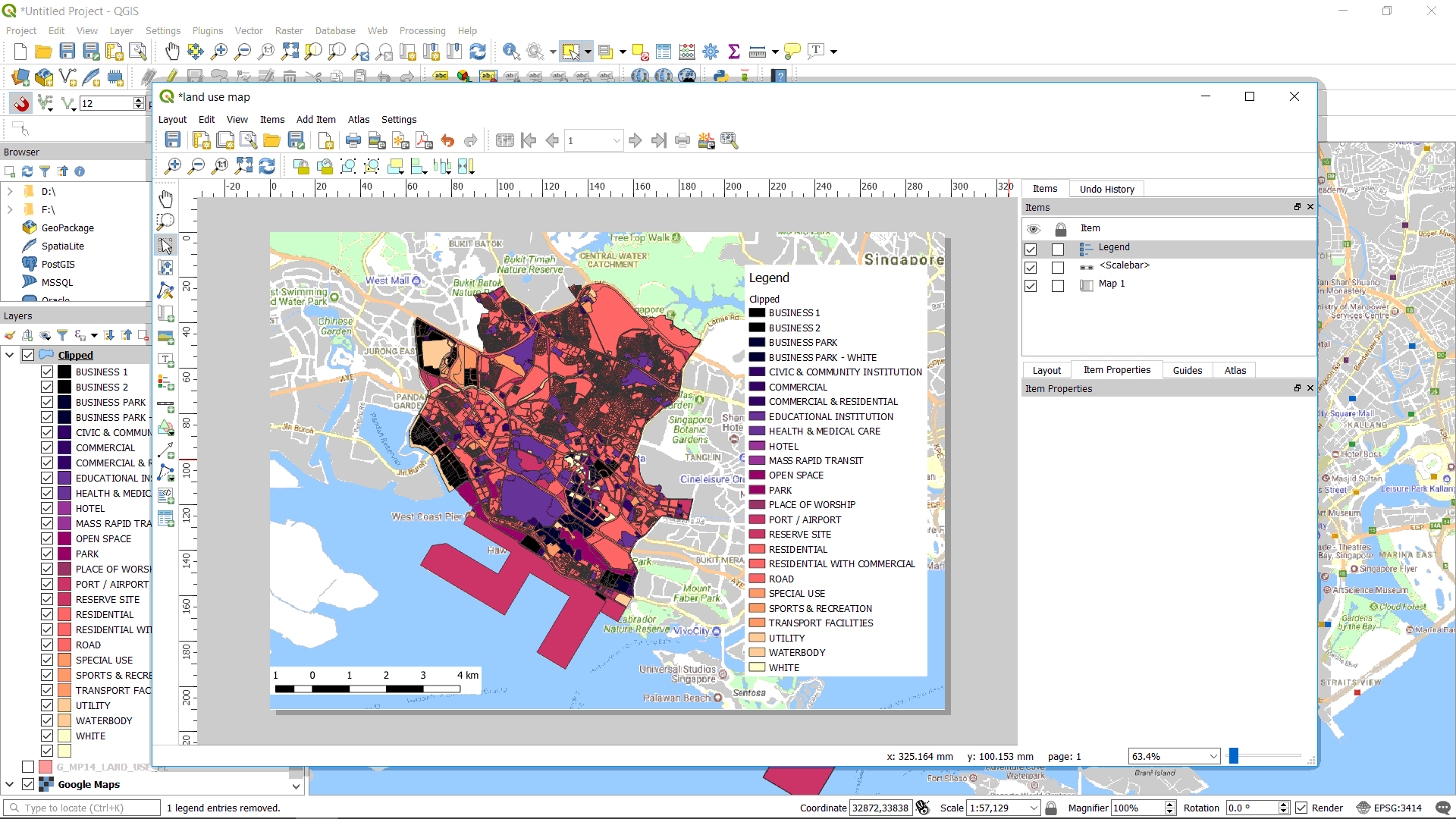Click the Add Label tool
Viewport: 1456px width, 819px height.
click(165, 359)
